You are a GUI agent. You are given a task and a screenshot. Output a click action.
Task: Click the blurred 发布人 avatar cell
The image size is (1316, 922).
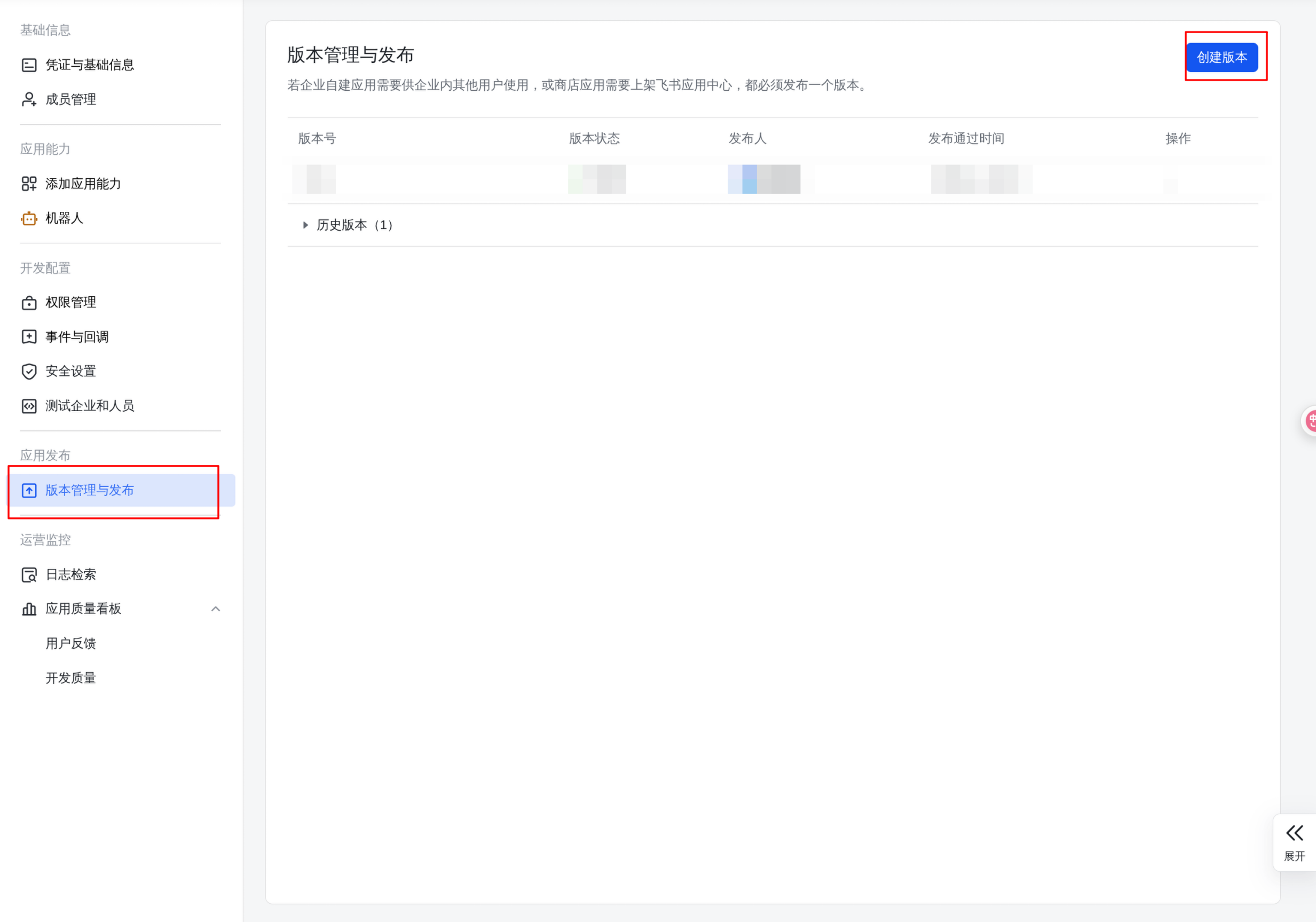764,179
